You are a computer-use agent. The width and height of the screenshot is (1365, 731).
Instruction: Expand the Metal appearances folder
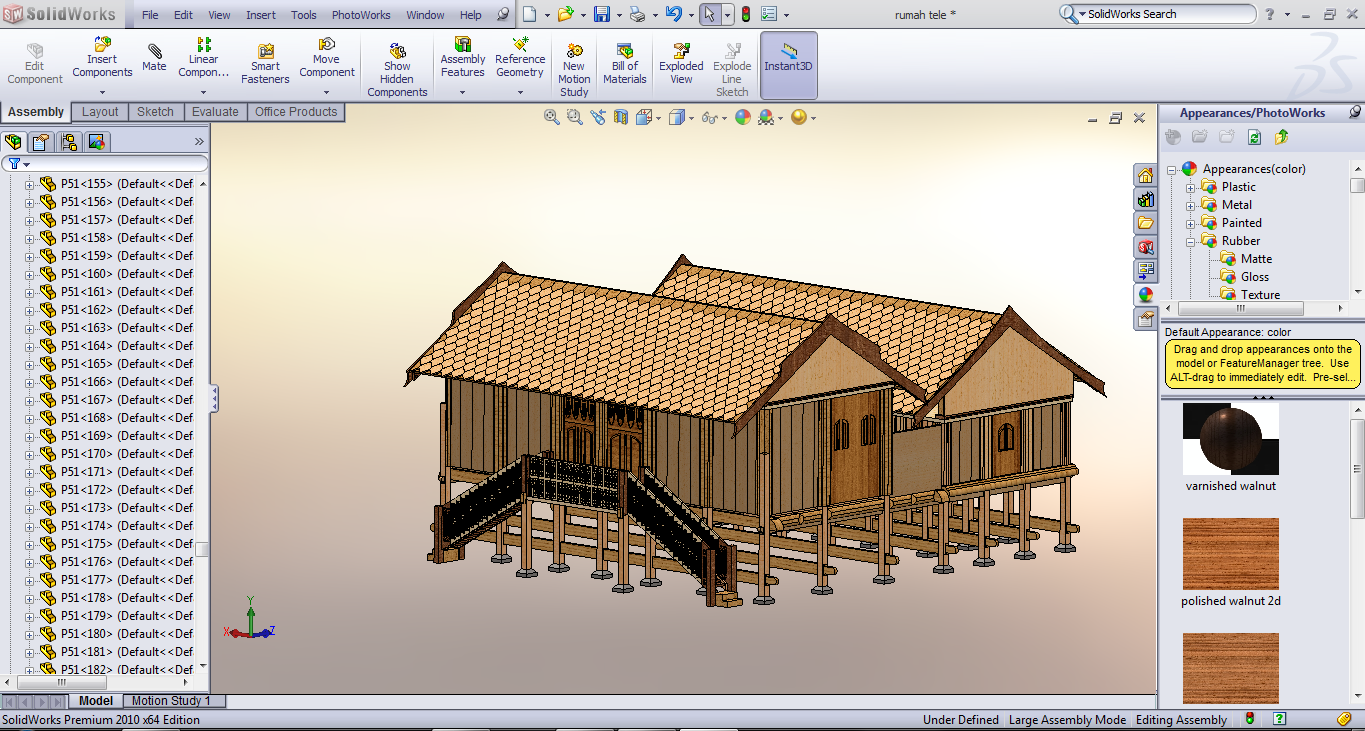(x=1190, y=205)
